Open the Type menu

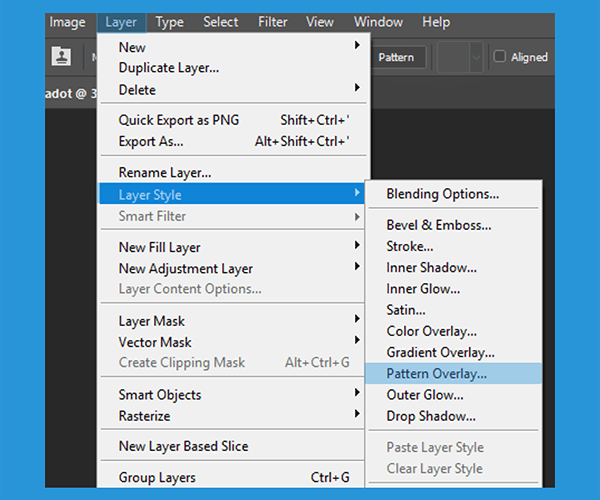170,22
